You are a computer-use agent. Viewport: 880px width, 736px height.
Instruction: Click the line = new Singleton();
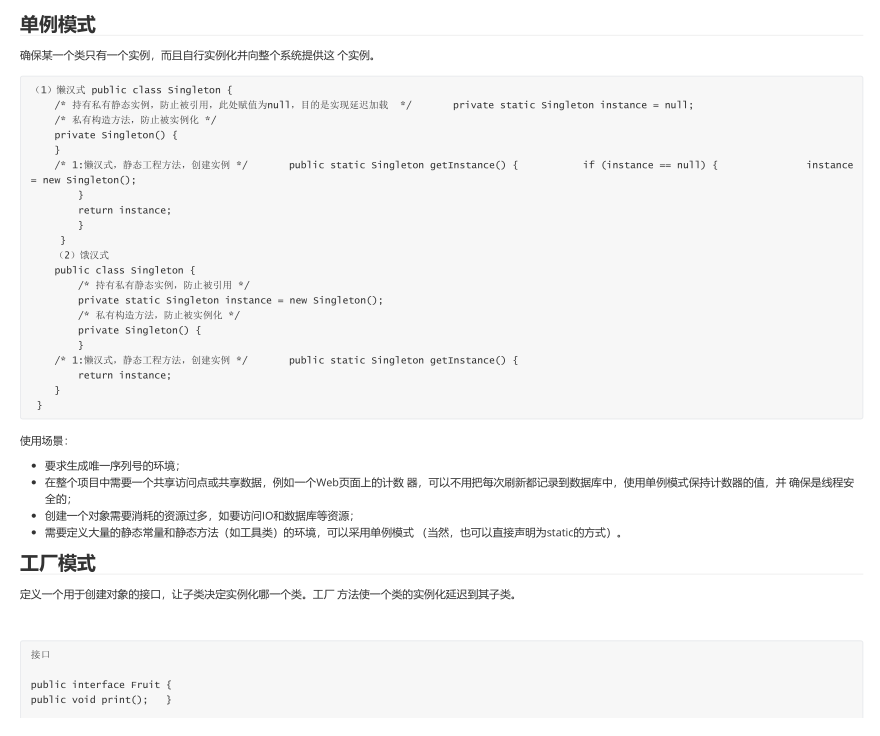tap(83, 180)
